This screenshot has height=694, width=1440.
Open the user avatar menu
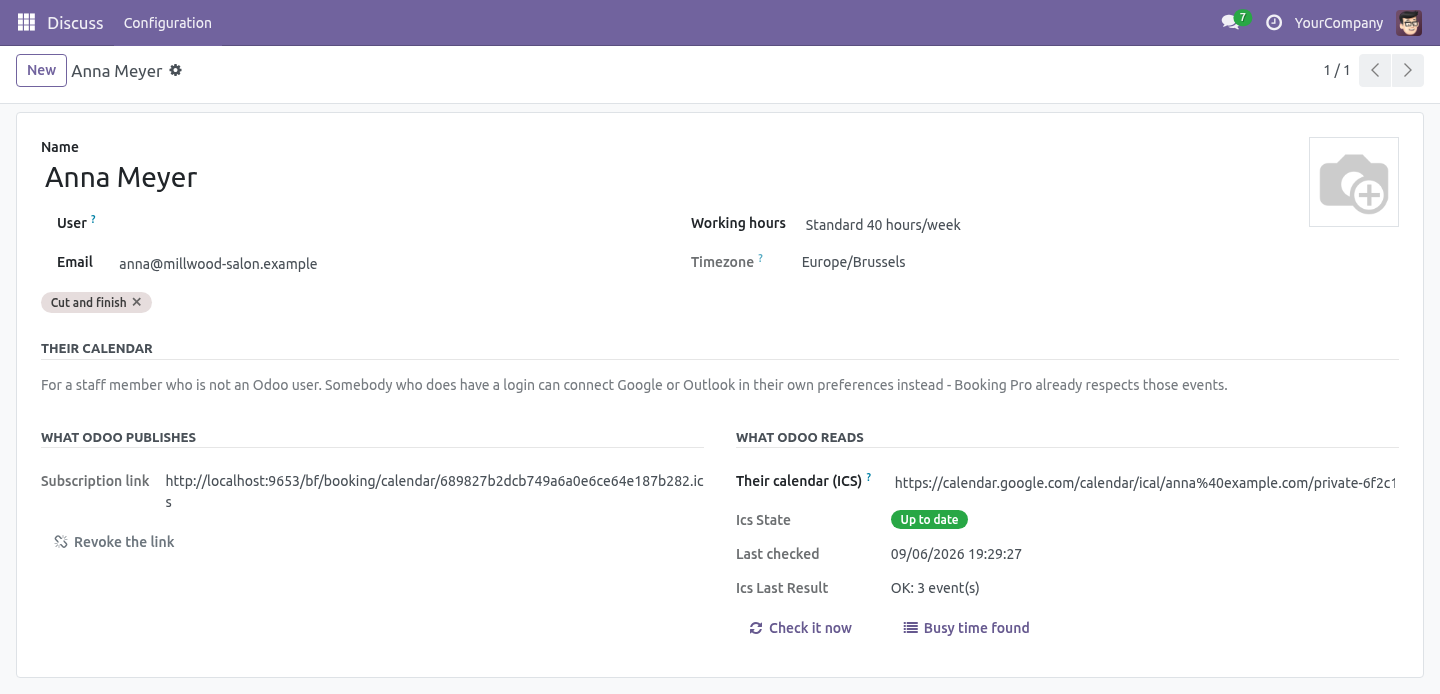pyautogui.click(x=1409, y=22)
